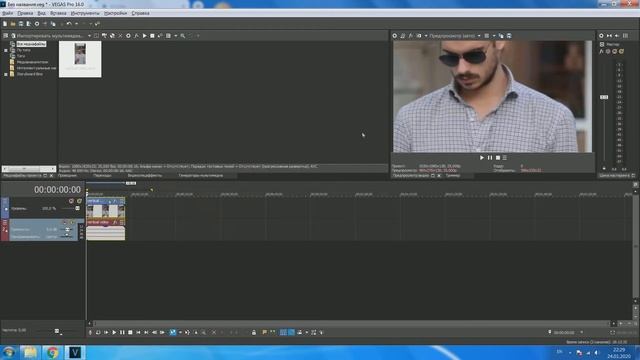The width and height of the screenshot is (640, 360).
Task: Switch to the Explorer tab
Action: pos(67,176)
